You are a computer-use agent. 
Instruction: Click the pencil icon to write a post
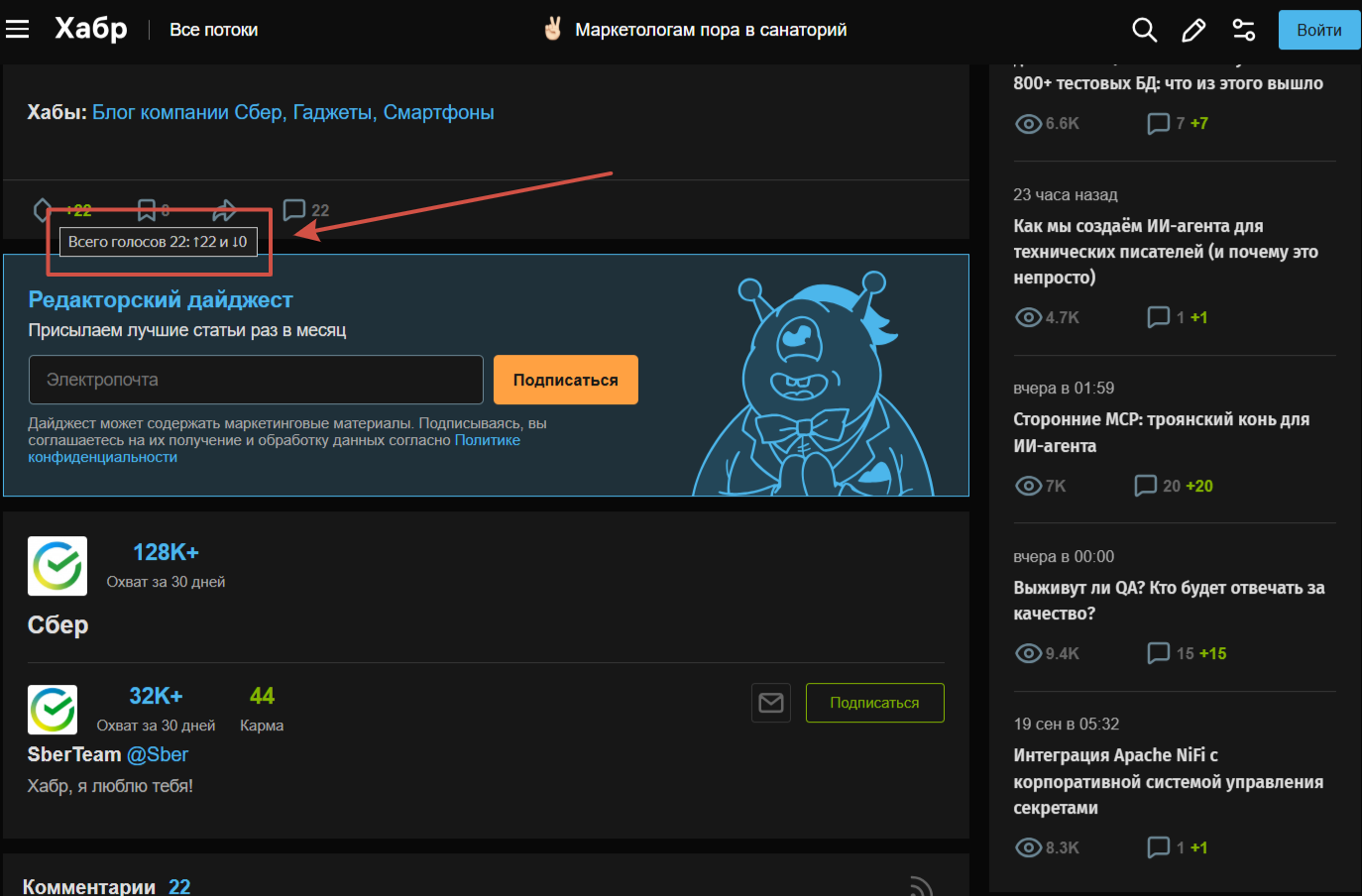click(1193, 30)
